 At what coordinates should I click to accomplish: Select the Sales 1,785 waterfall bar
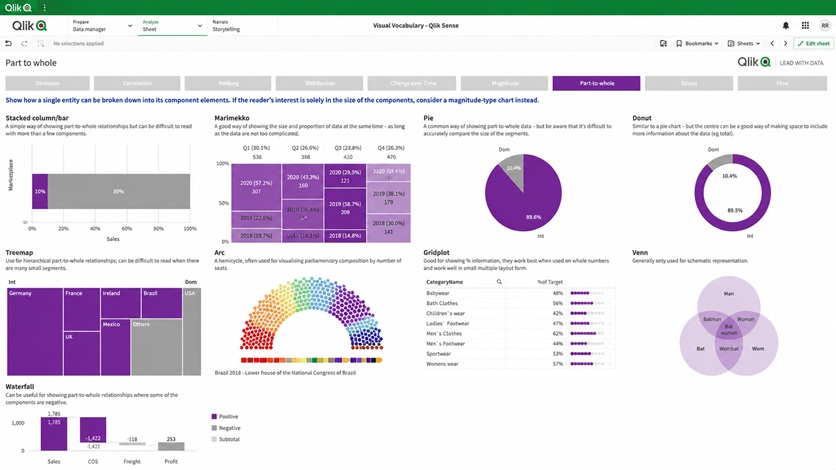(x=54, y=434)
